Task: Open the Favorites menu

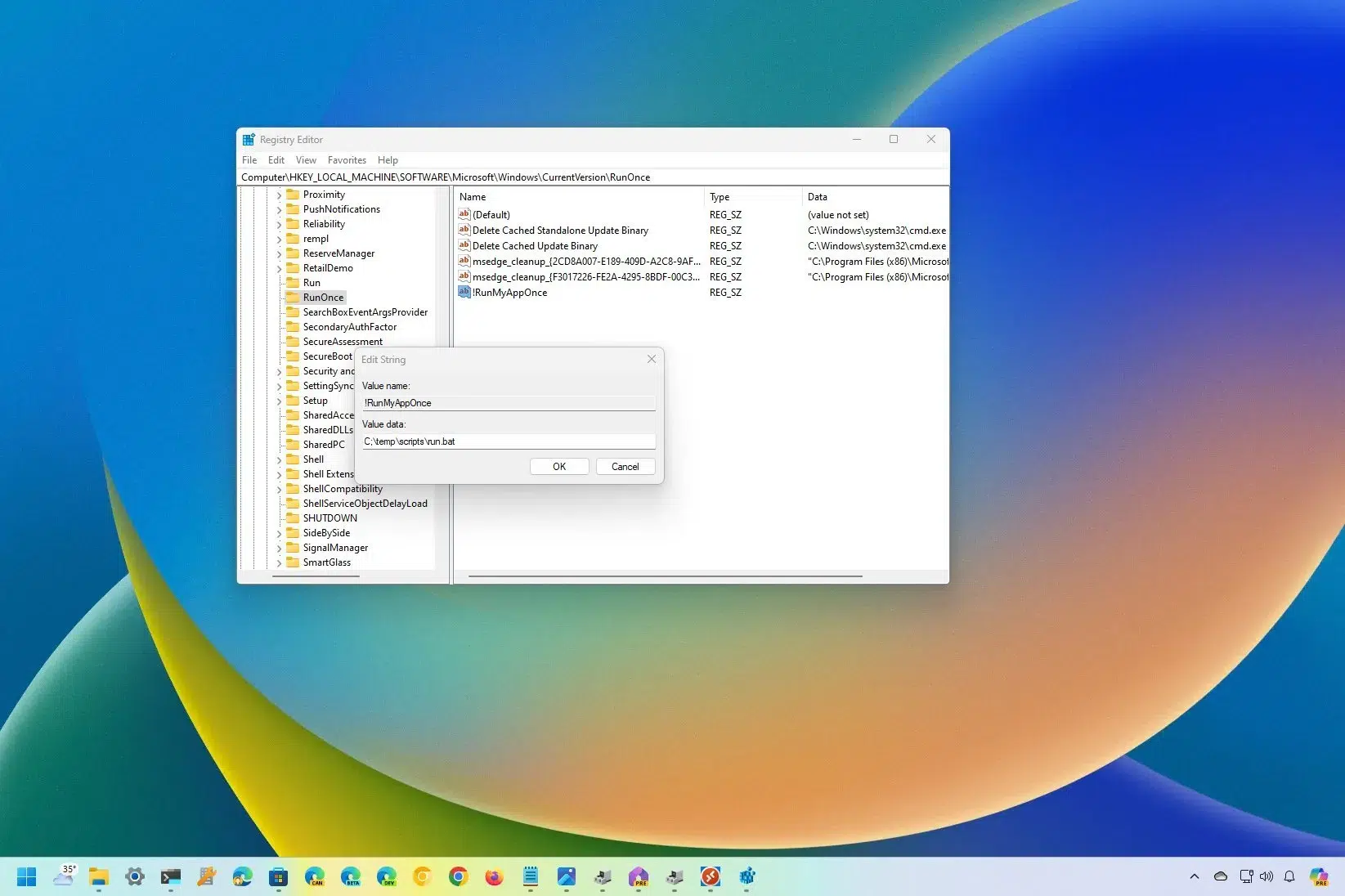Action: [347, 159]
